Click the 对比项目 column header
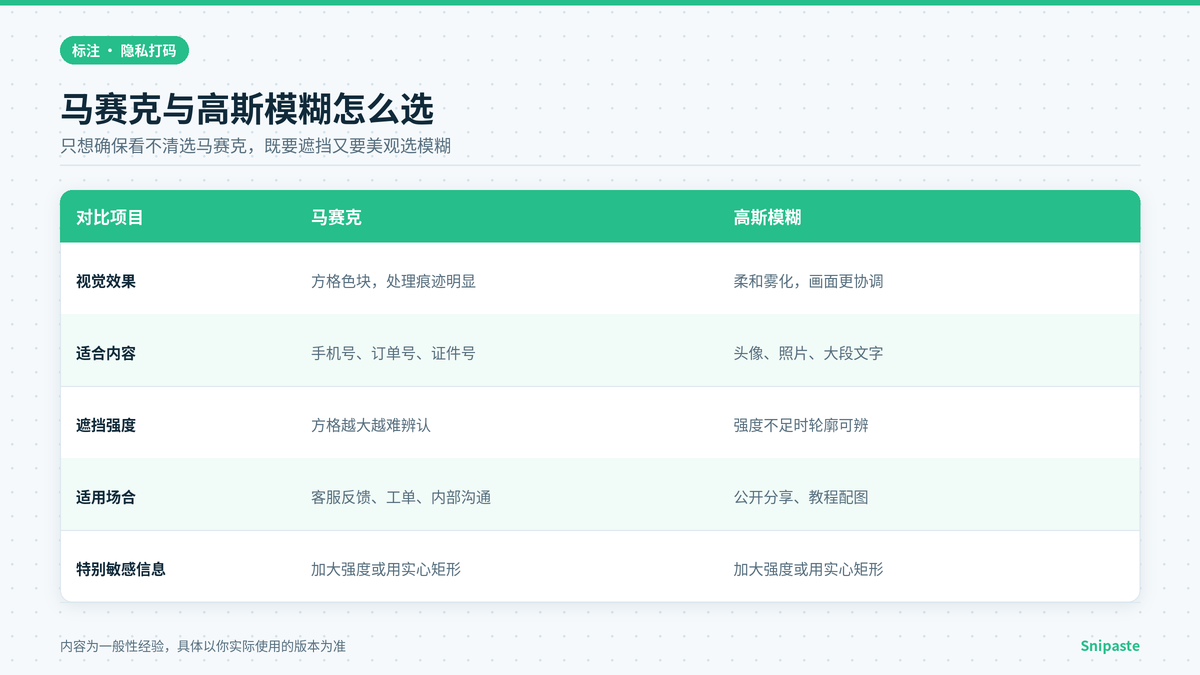This screenshot has height=675, width=1200. click(x=110, y=217)
